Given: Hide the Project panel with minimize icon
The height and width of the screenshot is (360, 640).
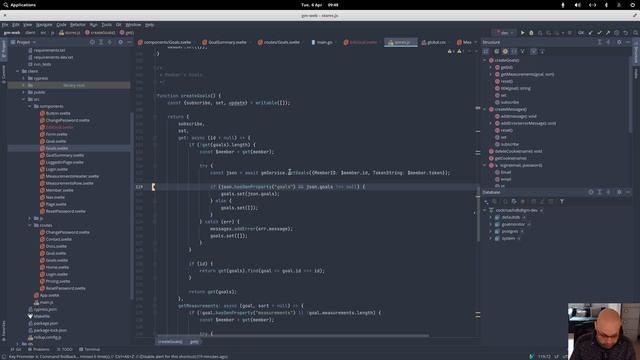Looking at the screenshot, I should click(x=129, y=42).
